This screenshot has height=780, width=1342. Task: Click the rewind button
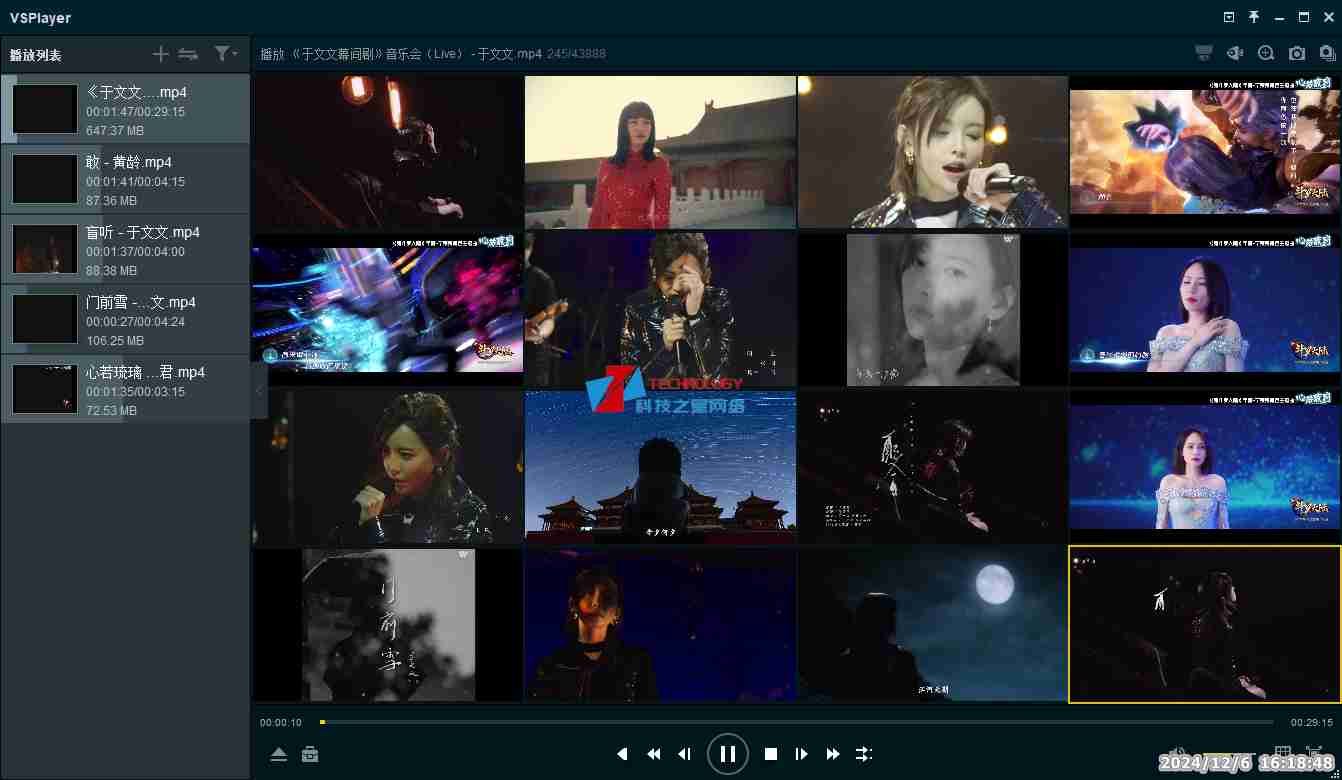coord(653,754)
